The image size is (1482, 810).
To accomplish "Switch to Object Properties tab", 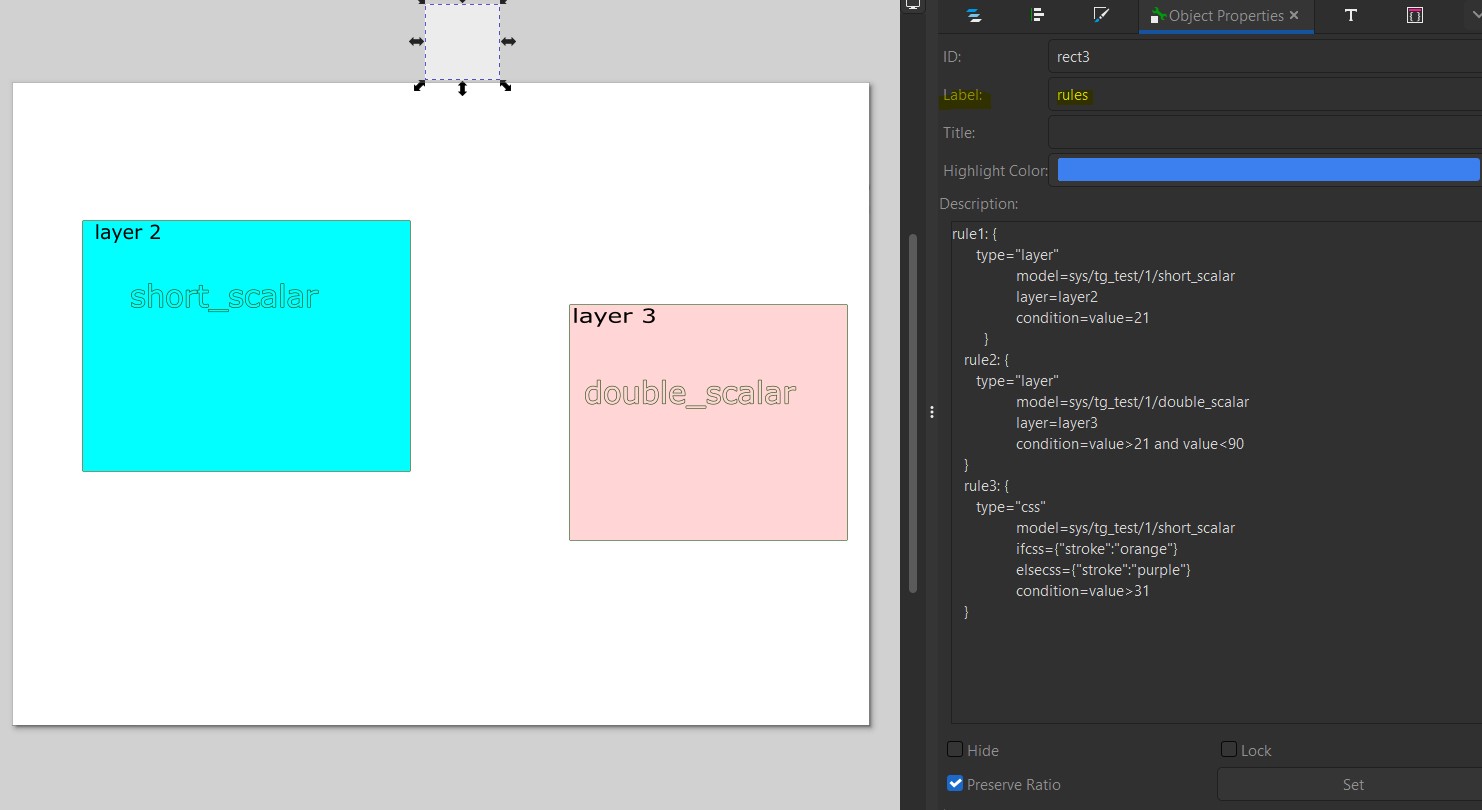I will [1216, 16].
